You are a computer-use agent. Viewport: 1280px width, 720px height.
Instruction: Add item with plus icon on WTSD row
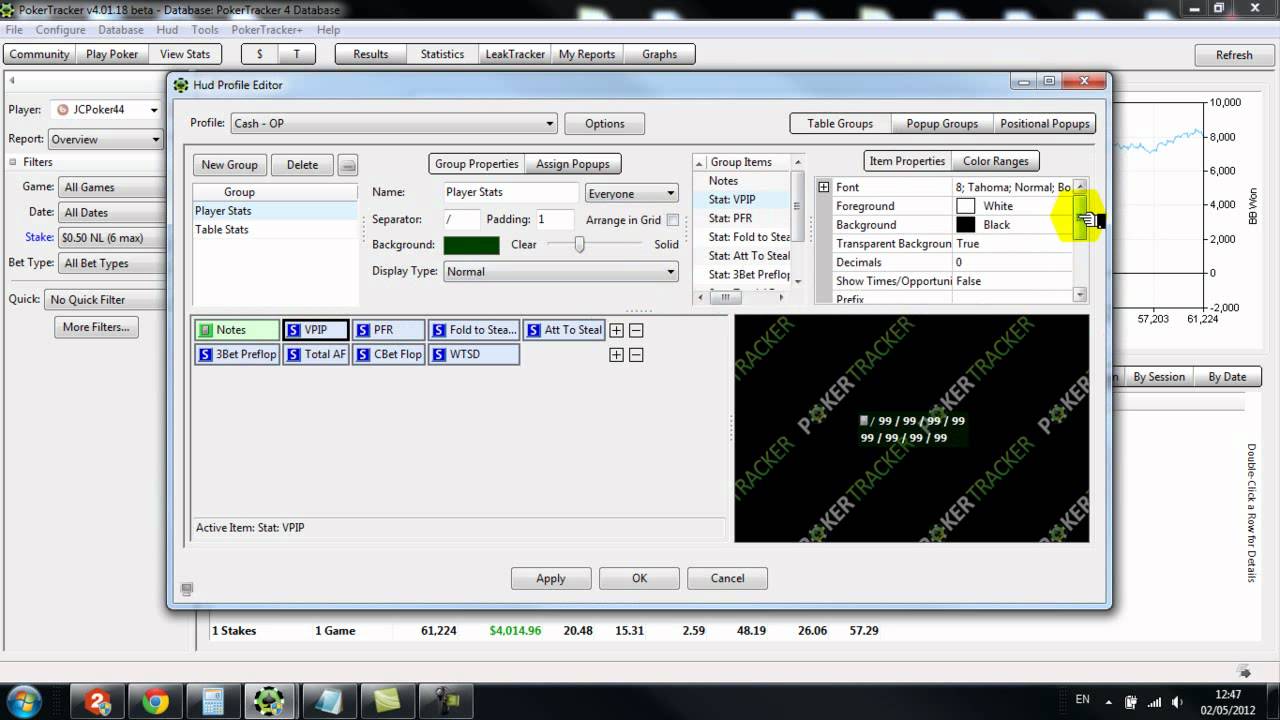(x=616, y=354)
